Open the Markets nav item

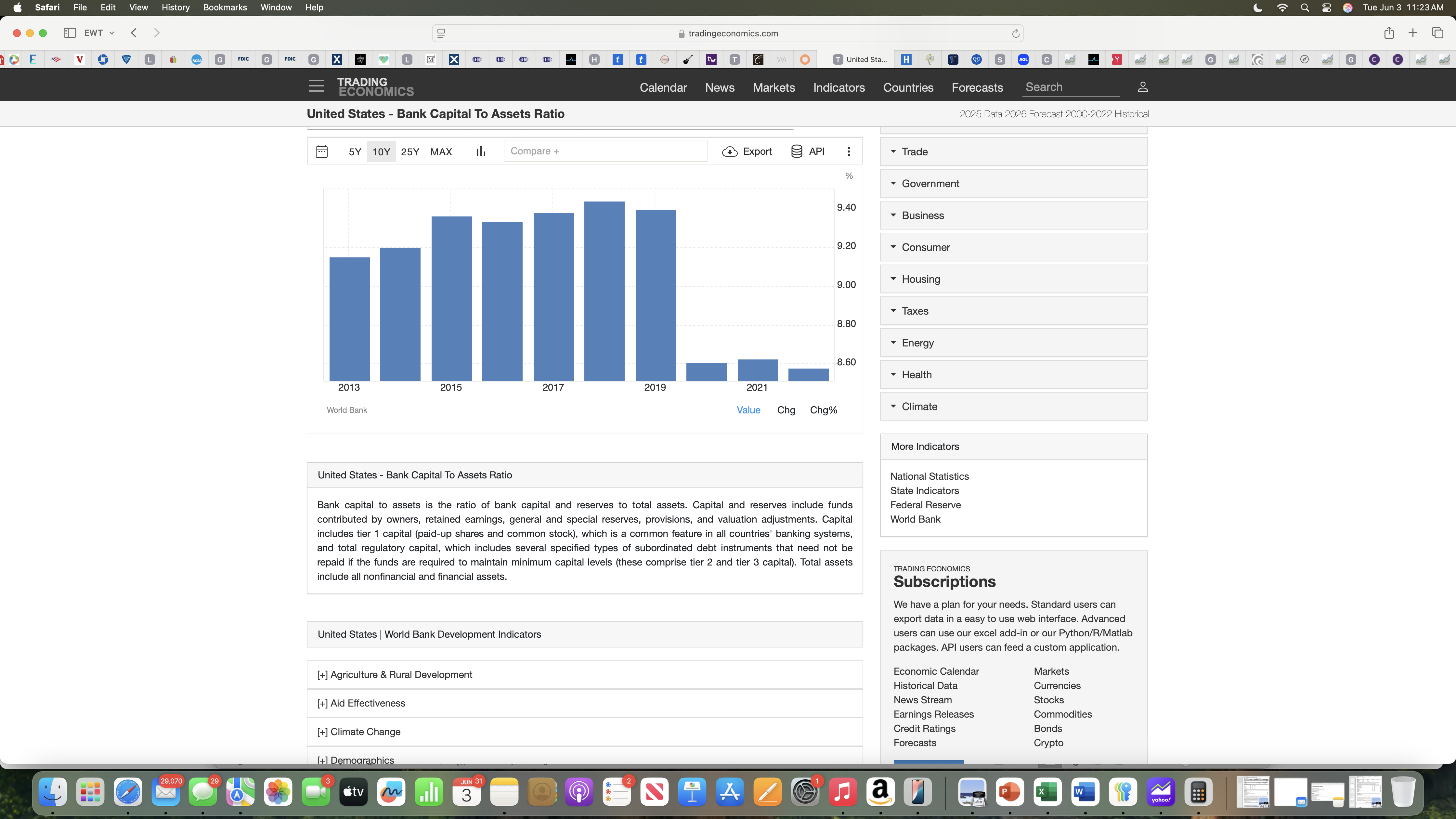[x=774, y=87]
